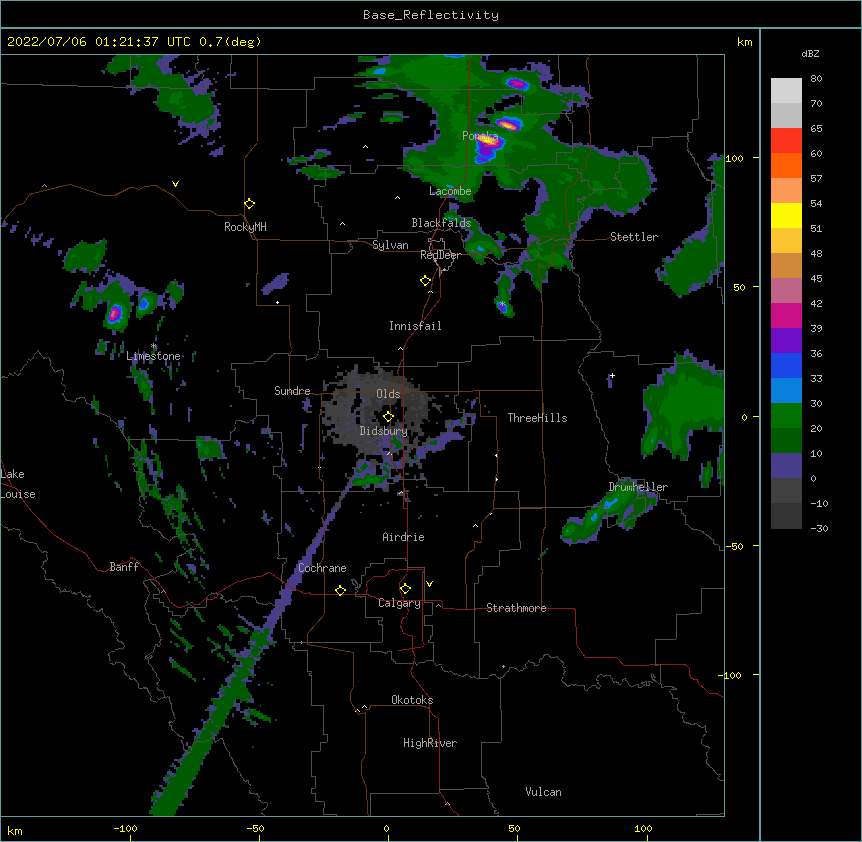Select the blue 36-33 dBZ swatch
Viewport: 862px width, 842px height.
786,365
